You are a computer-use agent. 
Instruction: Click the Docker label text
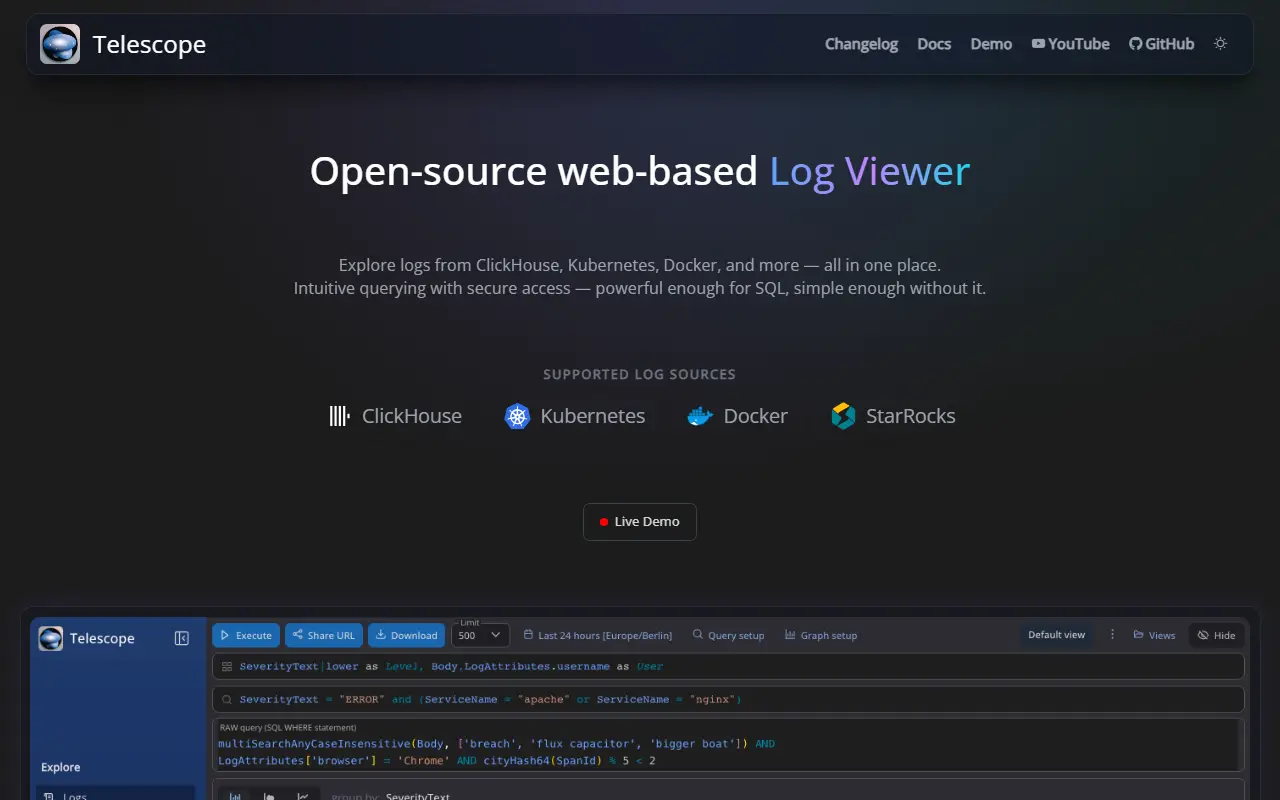click(x=756, y=416)
